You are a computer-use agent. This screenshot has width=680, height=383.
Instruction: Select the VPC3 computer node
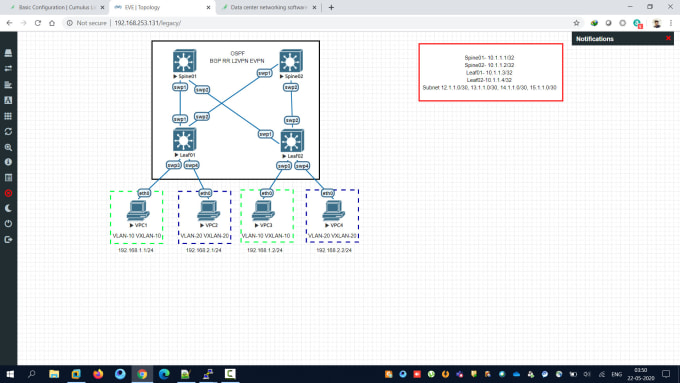pyautogui.click(x=264, y=211)
